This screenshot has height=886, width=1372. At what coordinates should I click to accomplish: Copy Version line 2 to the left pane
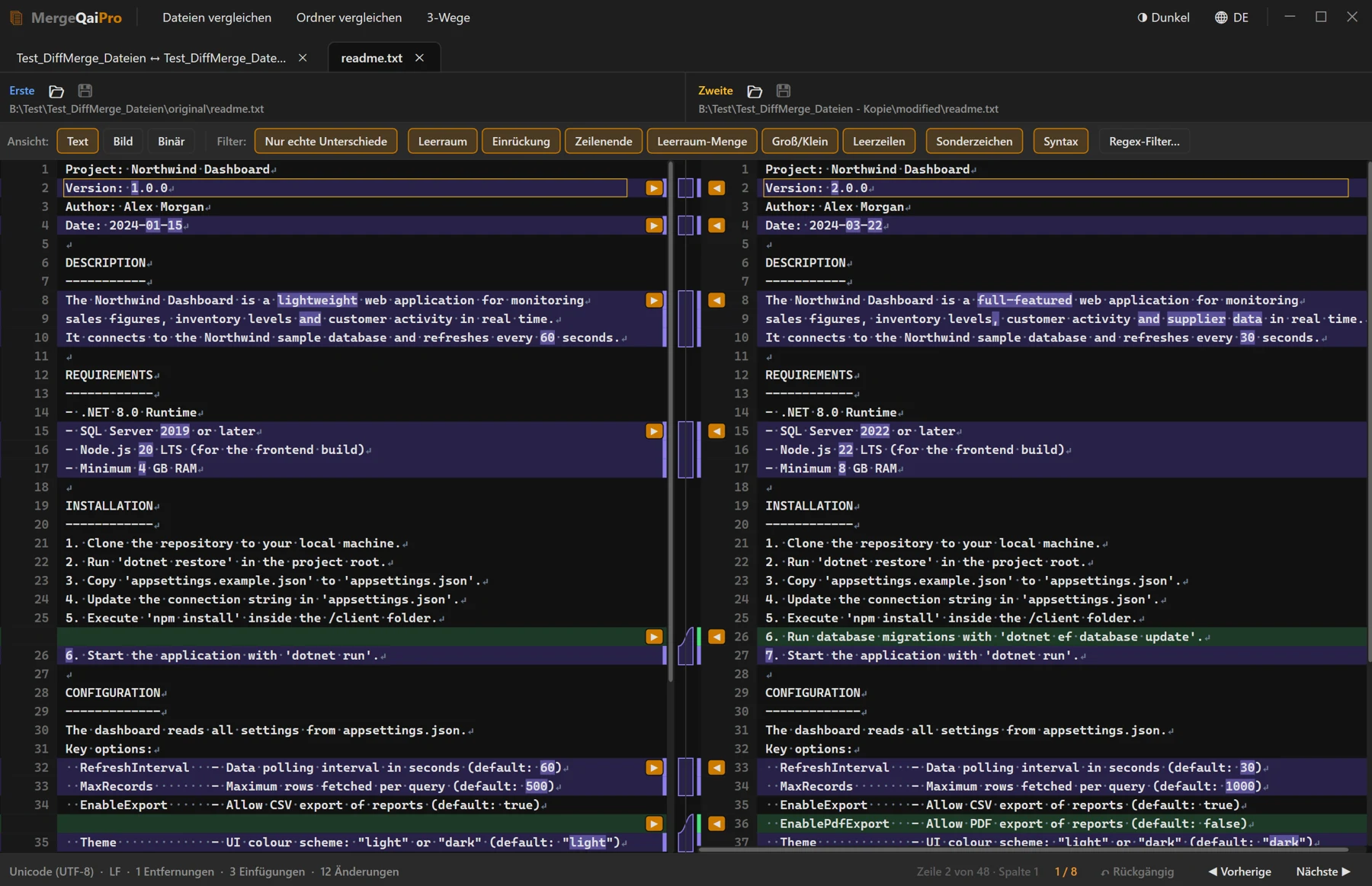tap(716, 188)
